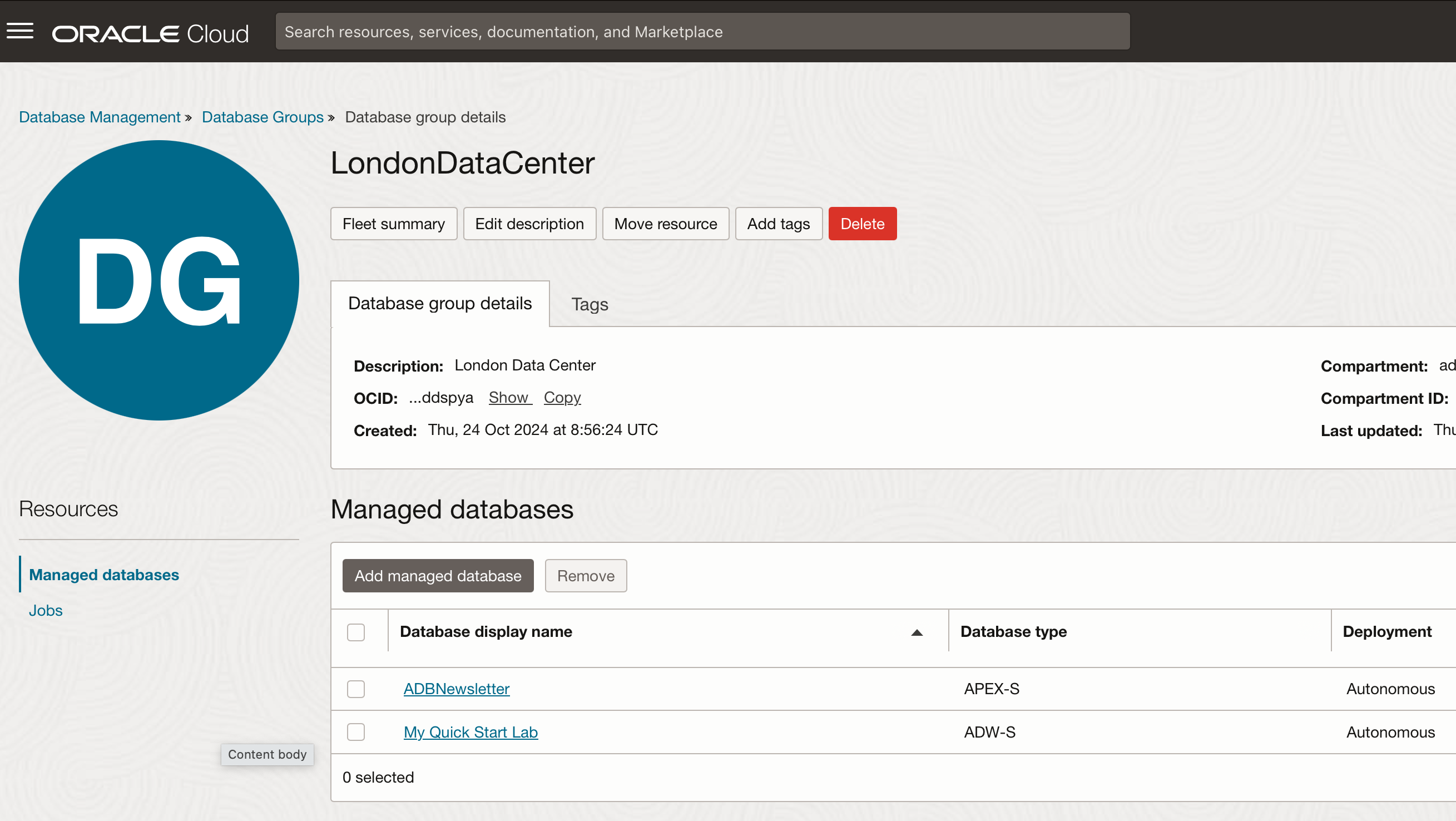Open the Fleet summary

pos(393,224)
